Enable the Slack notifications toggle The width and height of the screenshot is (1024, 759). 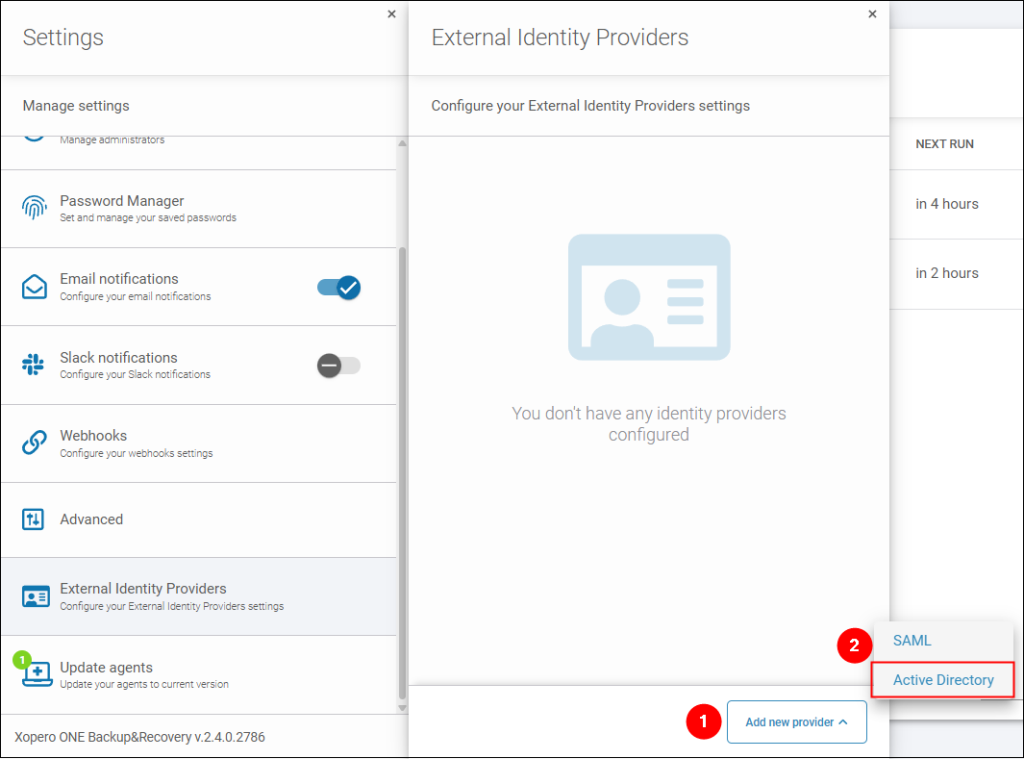coord(339,366)
